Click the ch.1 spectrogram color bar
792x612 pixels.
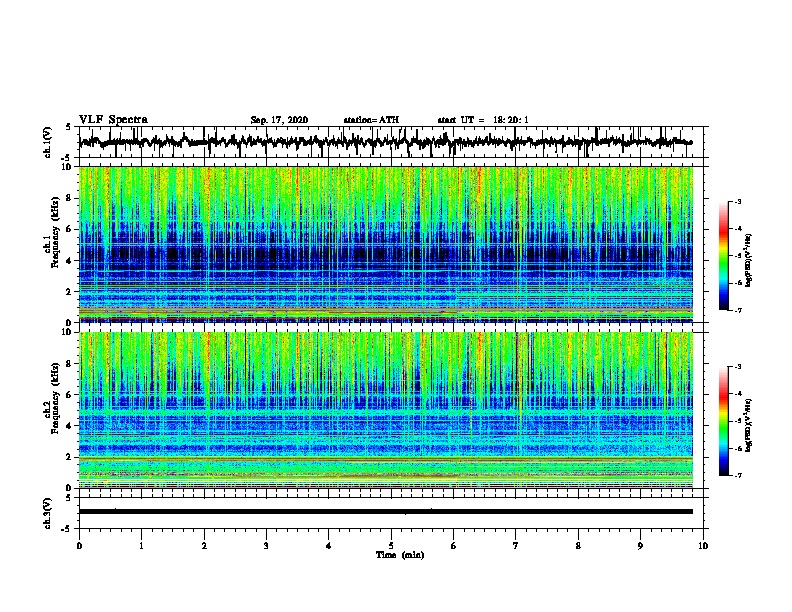723,256
